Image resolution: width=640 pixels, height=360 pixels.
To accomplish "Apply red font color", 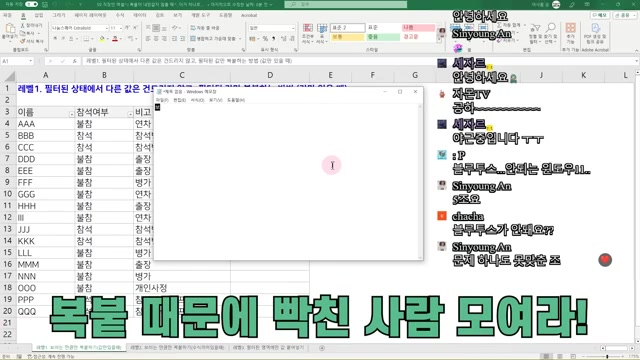I will (115, 38).
